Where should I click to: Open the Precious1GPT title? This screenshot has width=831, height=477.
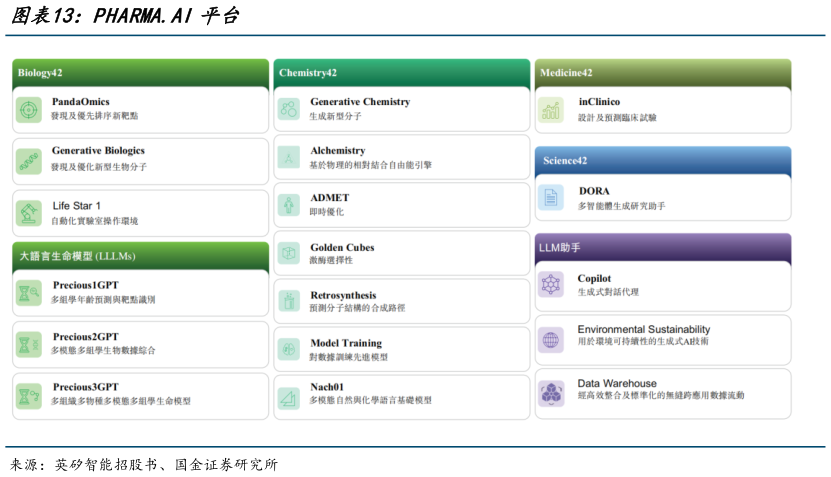coord(86,285)
